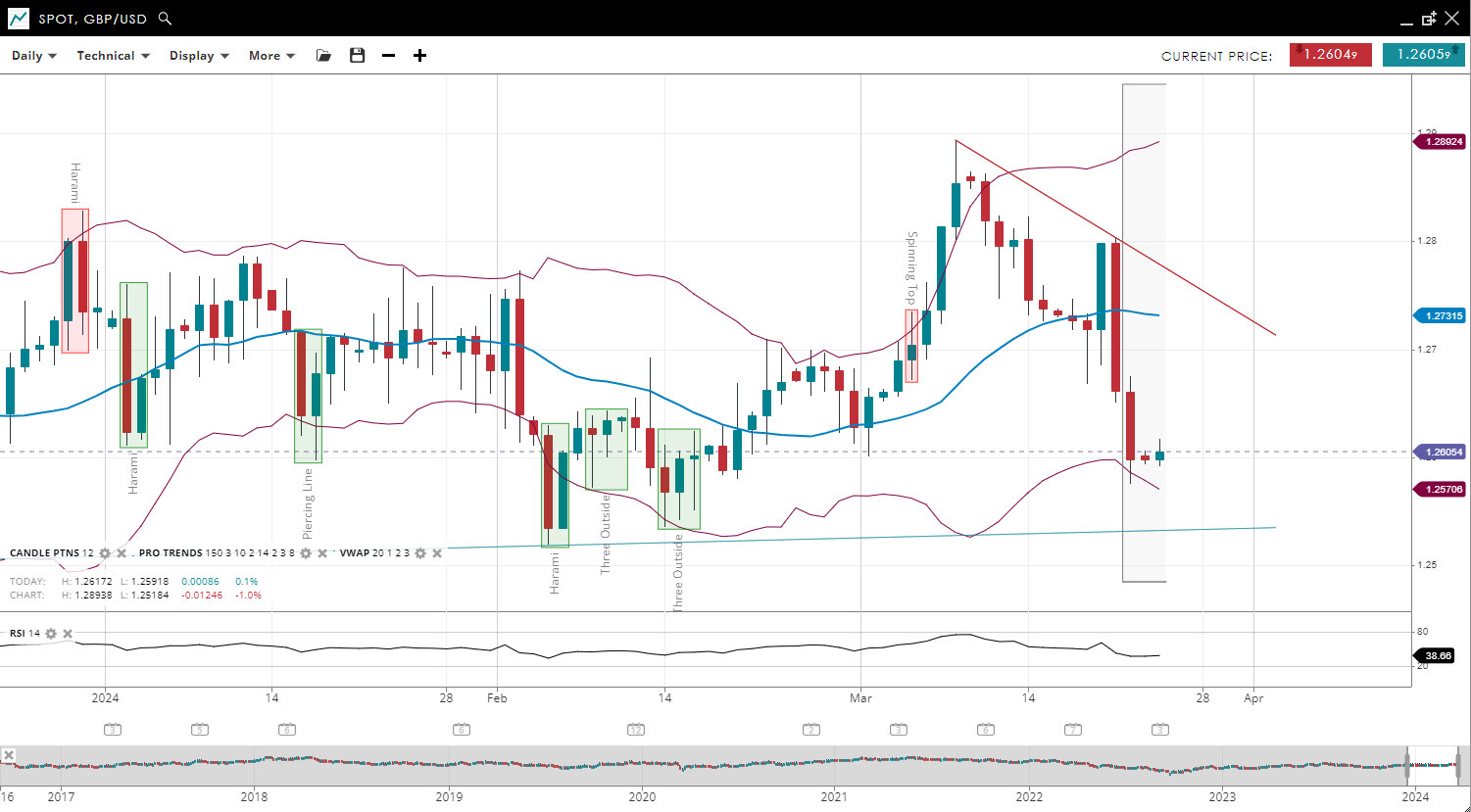Open CANDLE PTNS settings gear

coord(105,553)
